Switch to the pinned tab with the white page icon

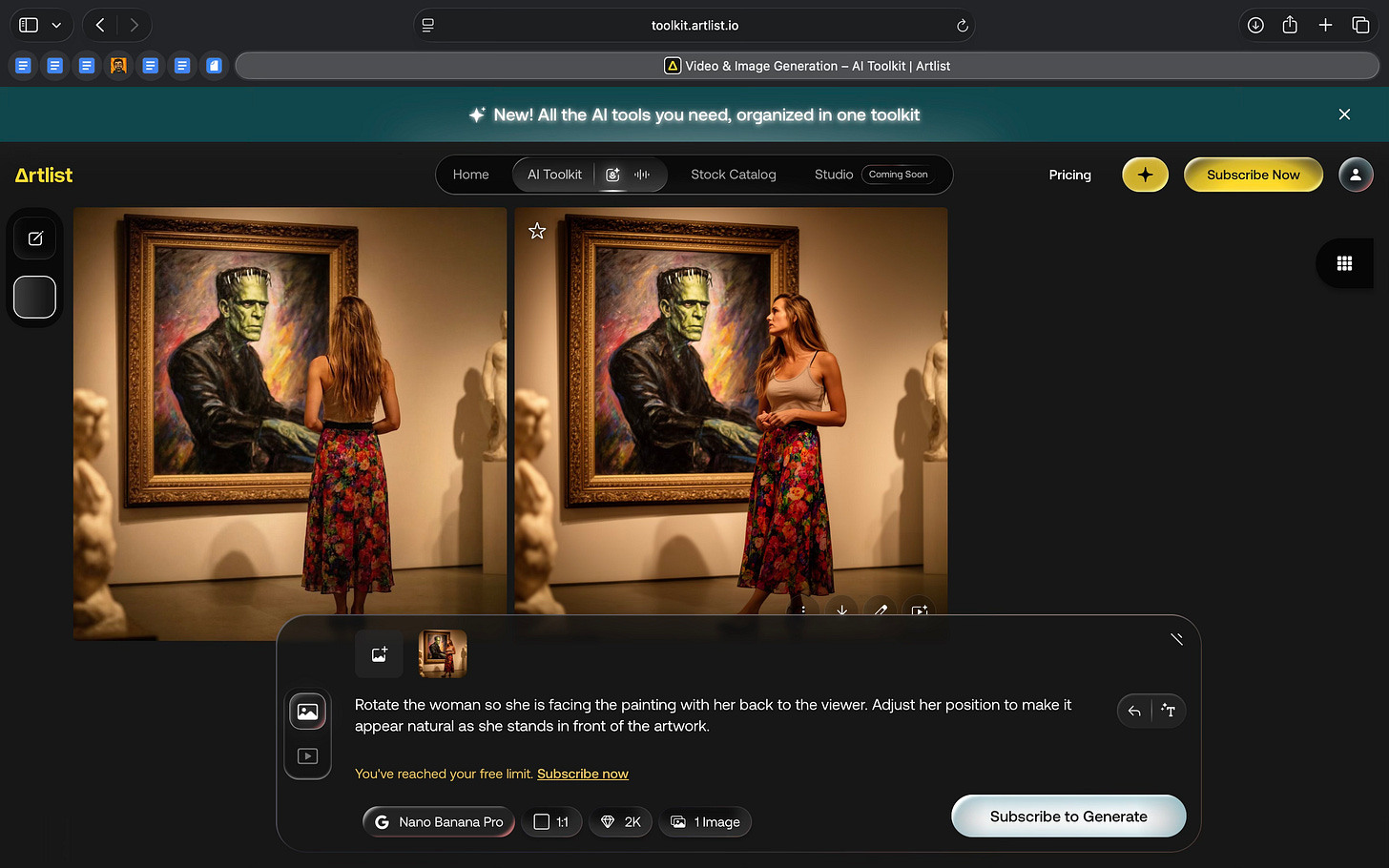(x=214, y=66)
